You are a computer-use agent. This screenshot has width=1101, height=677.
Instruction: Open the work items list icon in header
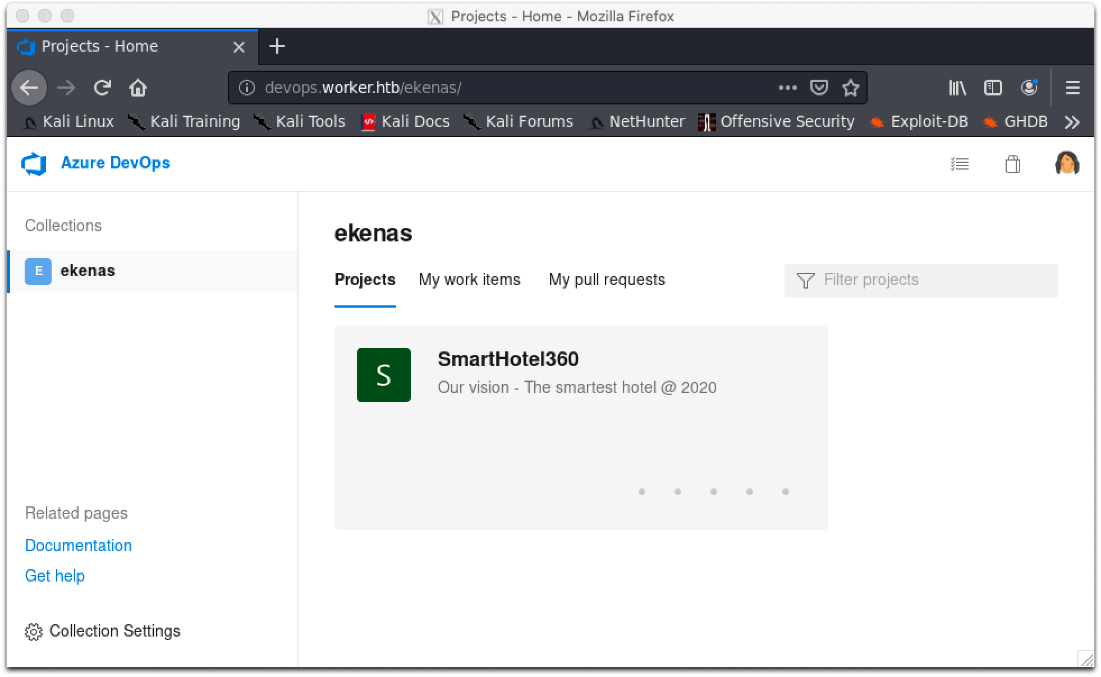959,164
